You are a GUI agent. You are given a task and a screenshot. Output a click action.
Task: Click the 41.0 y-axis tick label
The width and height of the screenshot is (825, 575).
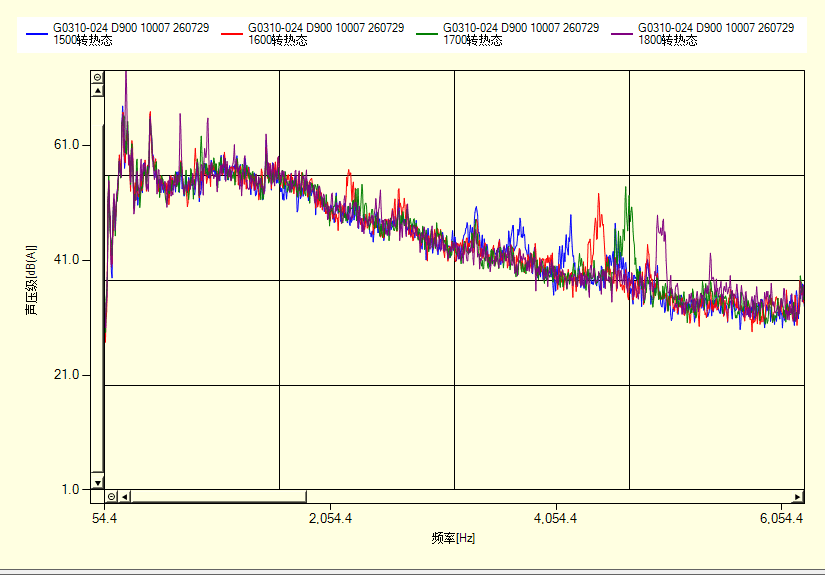click(x=66, y=259)
